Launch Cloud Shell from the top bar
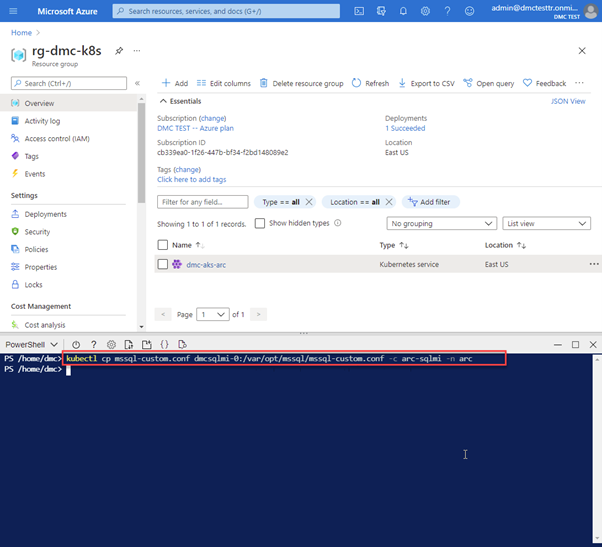 359,11
